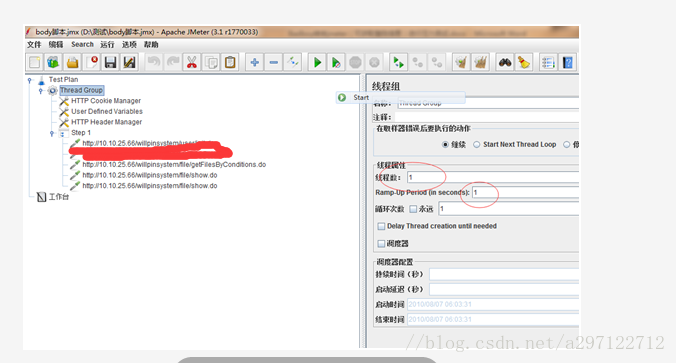Click the grey Shutdown icon
676x363 pixels.
click(374, 63)
